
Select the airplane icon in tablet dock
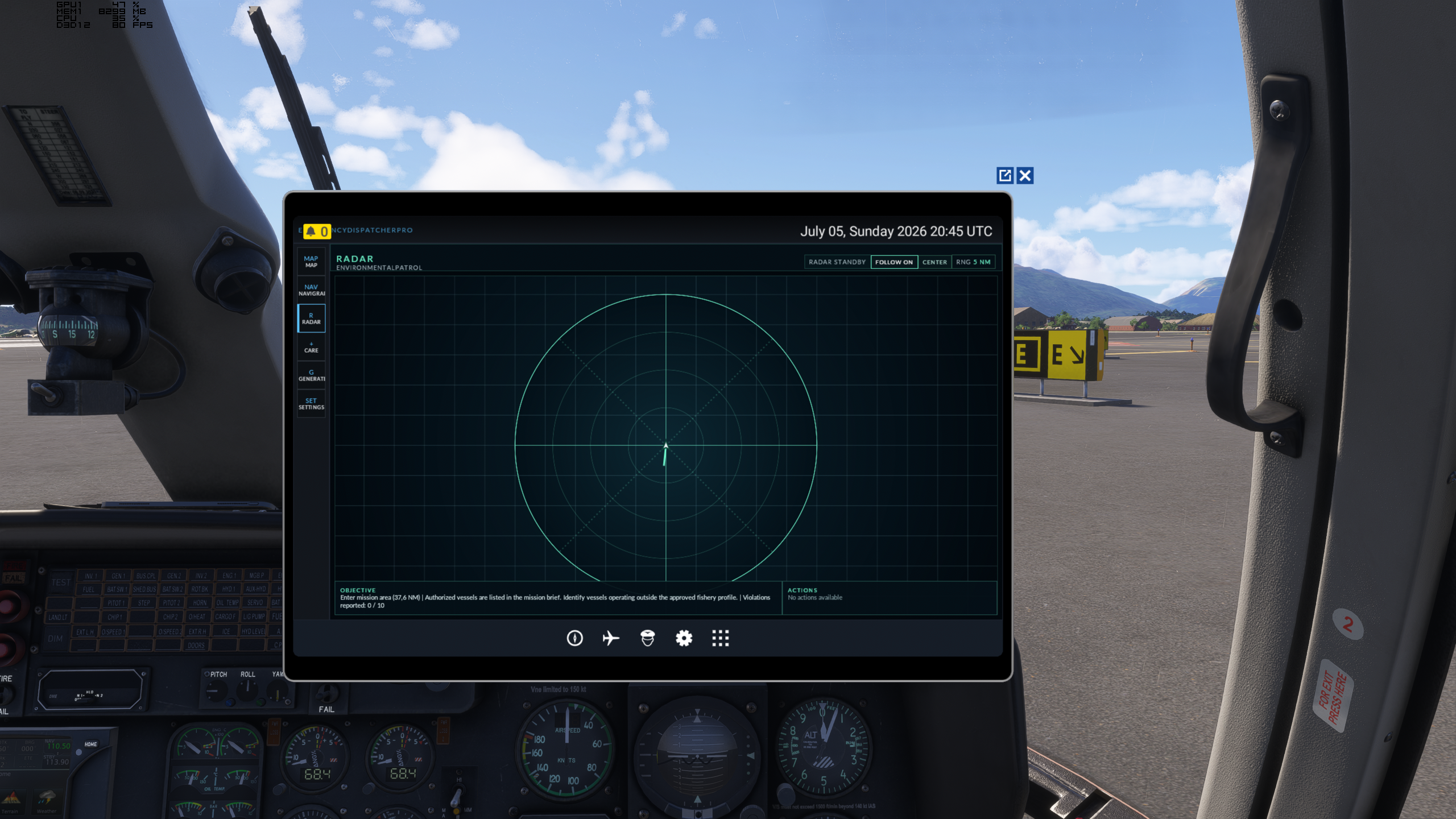pos(611,638)
